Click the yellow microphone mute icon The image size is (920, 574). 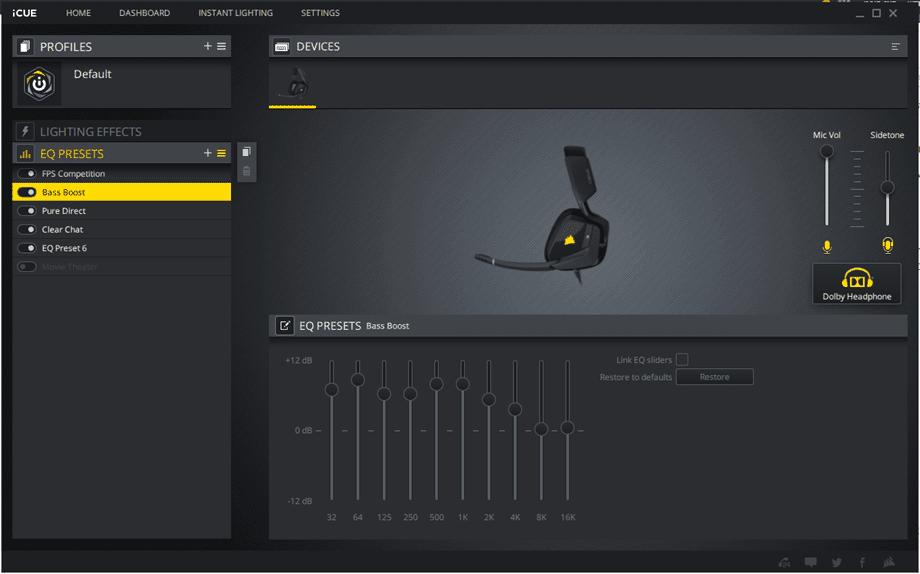[827, 247]
